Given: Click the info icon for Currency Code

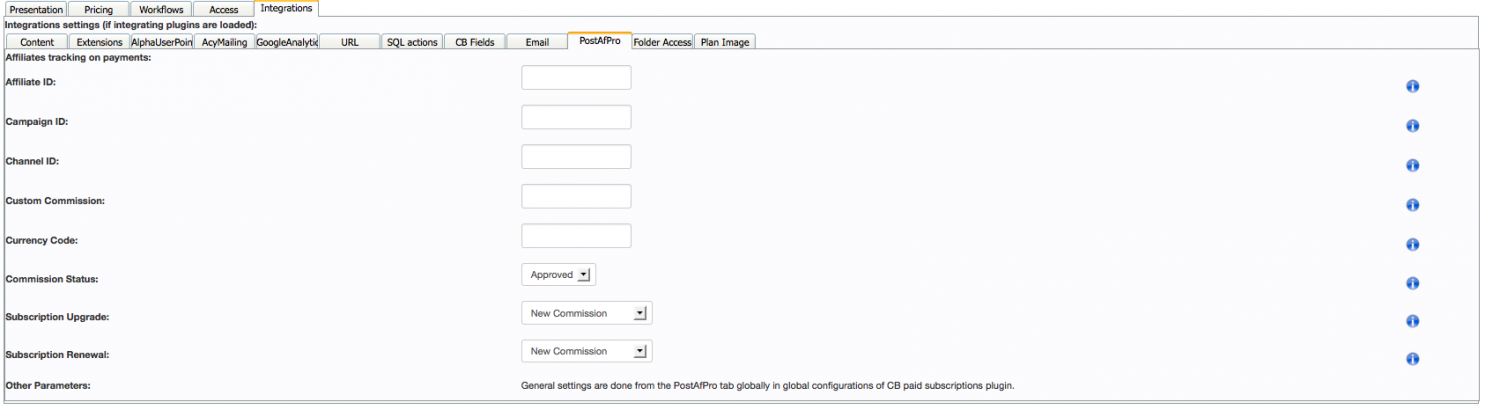Looking at the screenshot, I should coord(1412,244).
